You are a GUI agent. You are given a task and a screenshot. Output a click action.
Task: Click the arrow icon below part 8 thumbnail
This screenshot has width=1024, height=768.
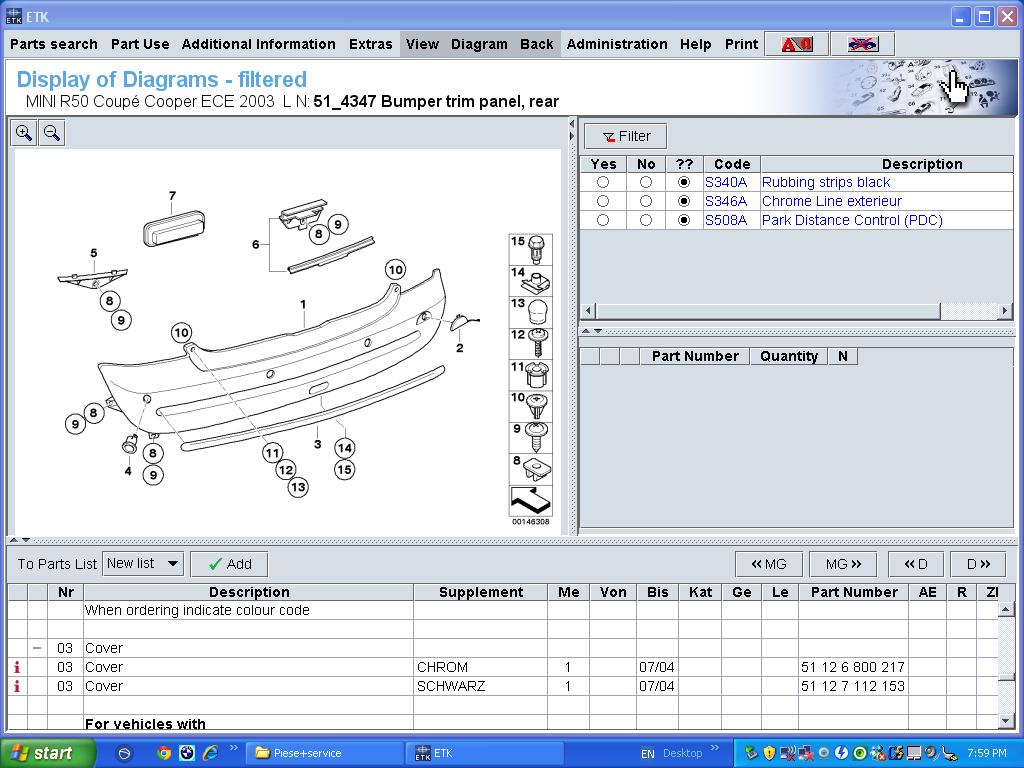pyautogui.click(x=531, y=501)
